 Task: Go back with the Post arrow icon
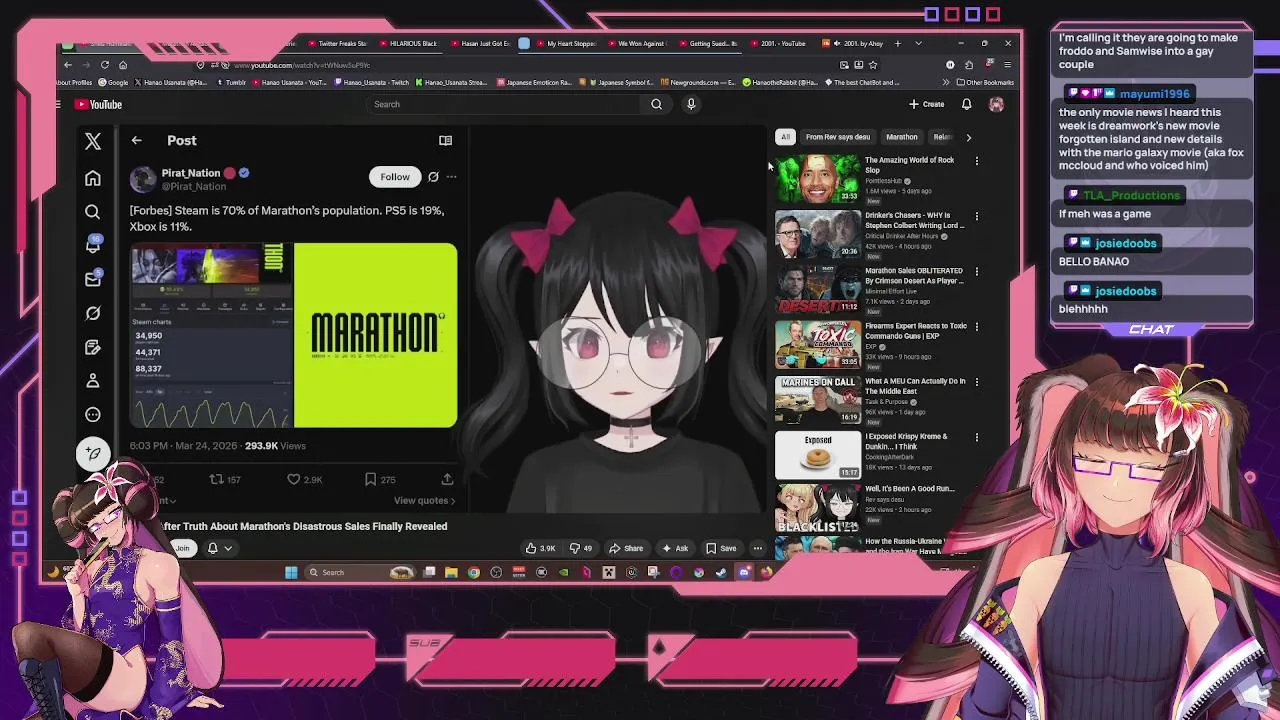click(x=137, y=141)
